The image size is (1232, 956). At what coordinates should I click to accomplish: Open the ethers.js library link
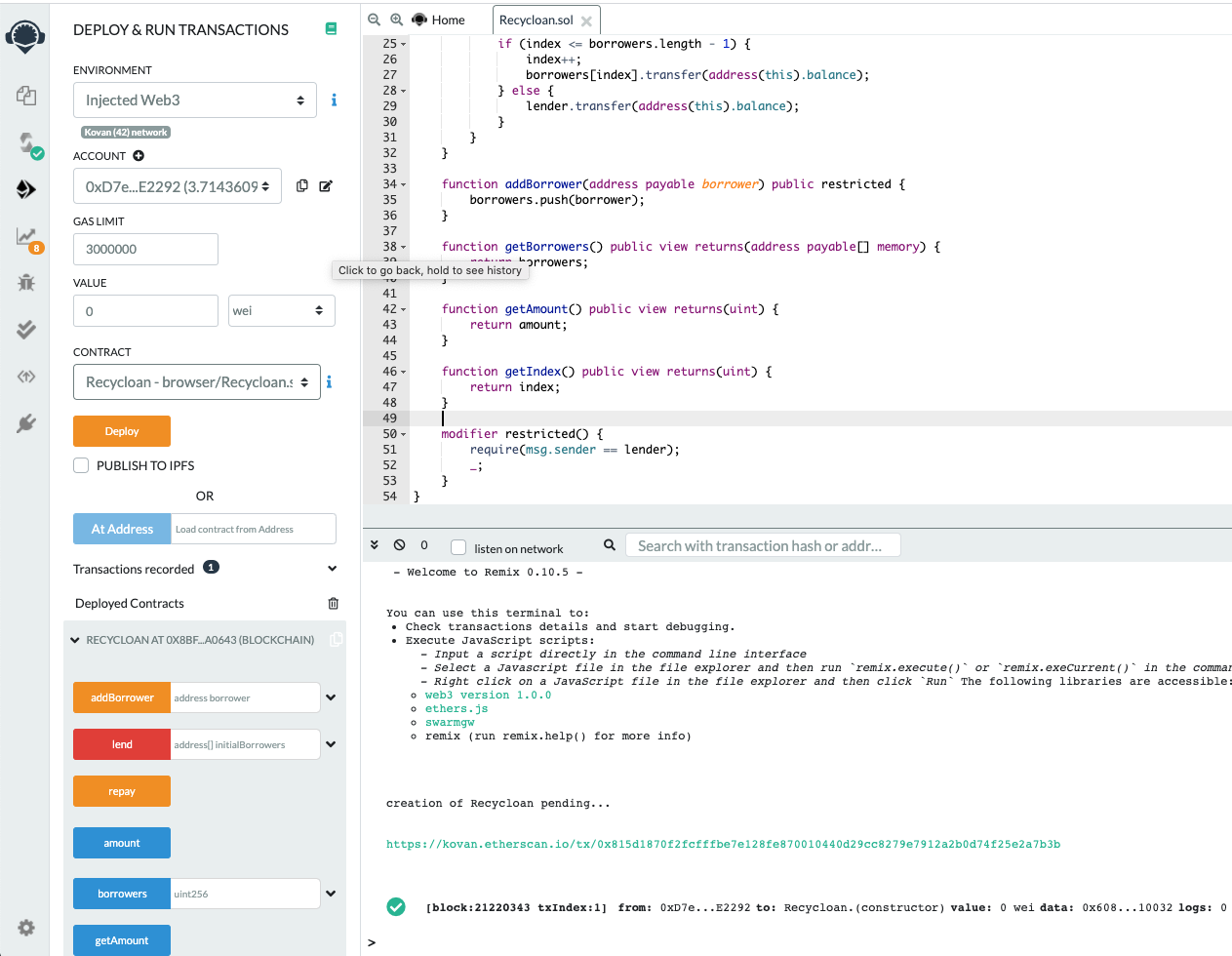457,709
